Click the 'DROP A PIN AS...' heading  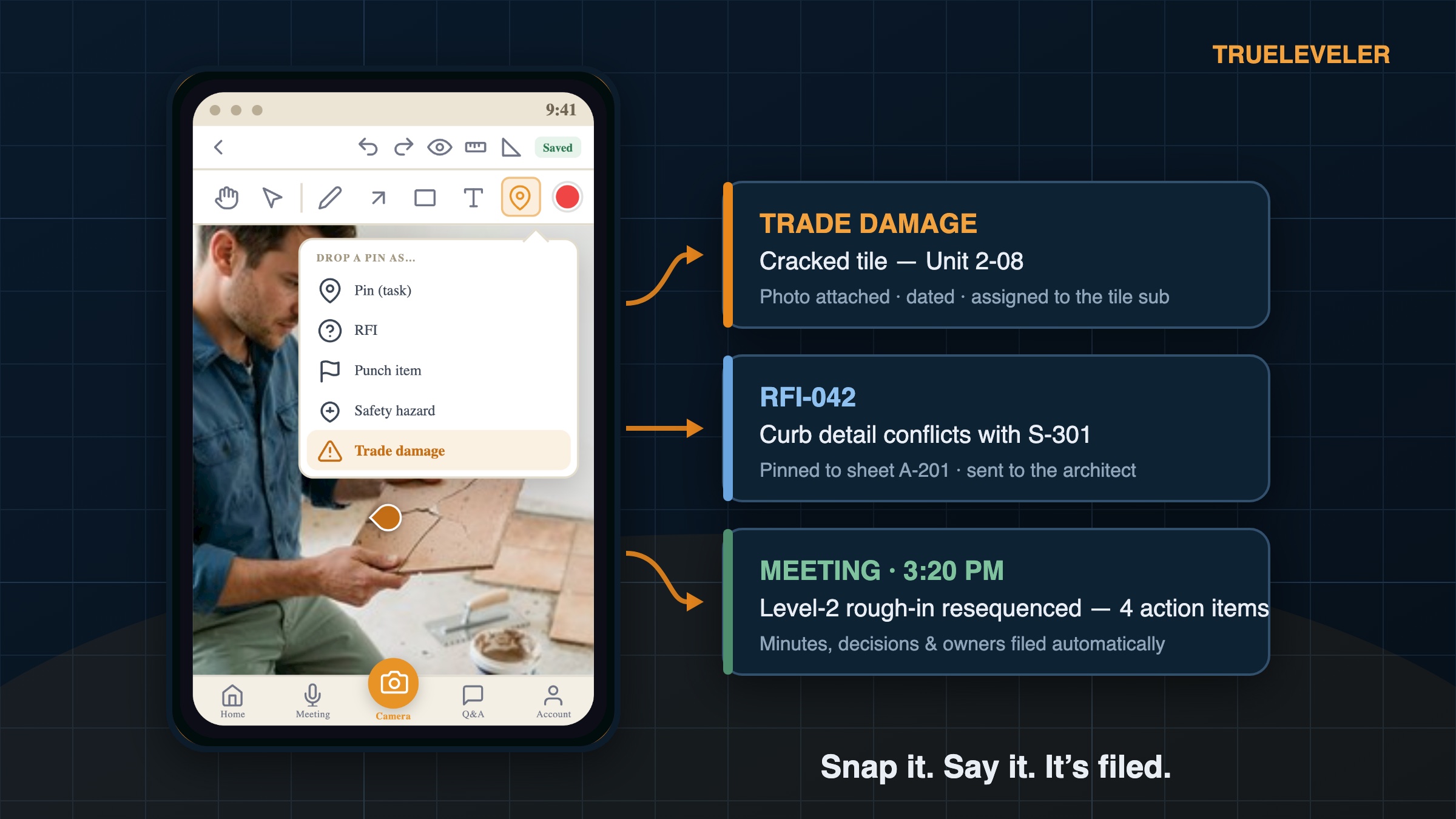click(366, 258)
